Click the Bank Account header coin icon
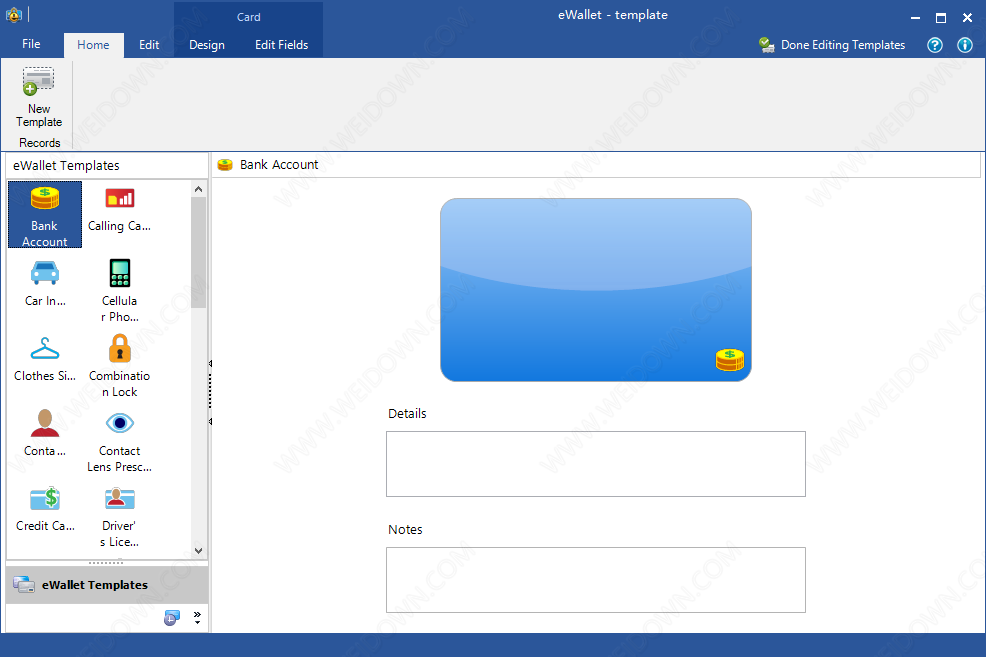 pyautogui.click(x=224, y=165)
